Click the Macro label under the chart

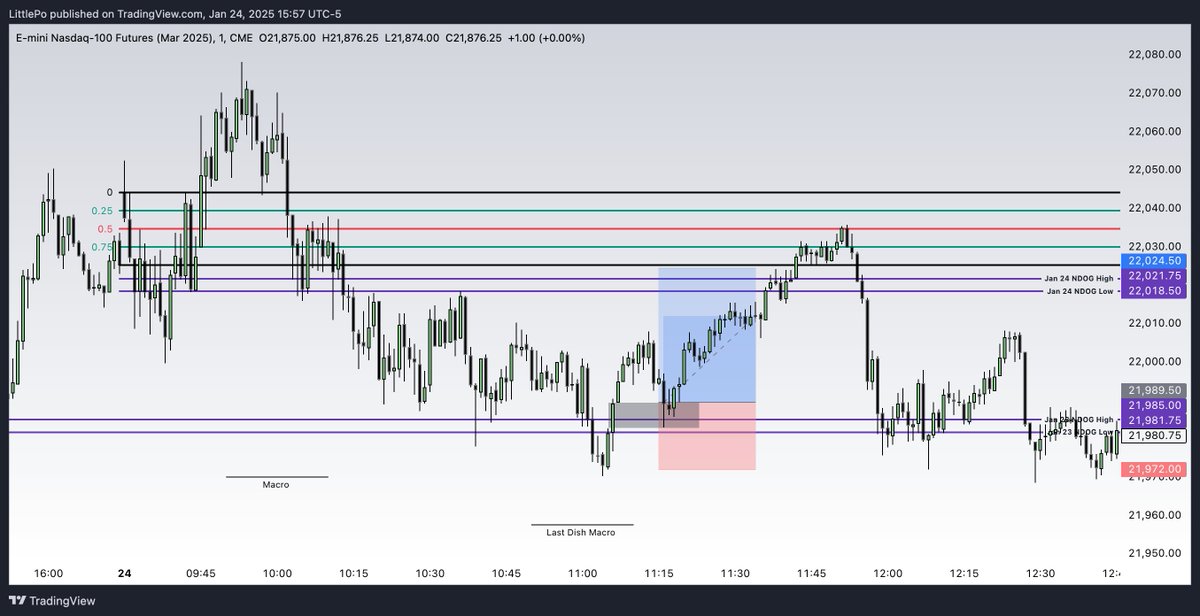pos(276,484)
